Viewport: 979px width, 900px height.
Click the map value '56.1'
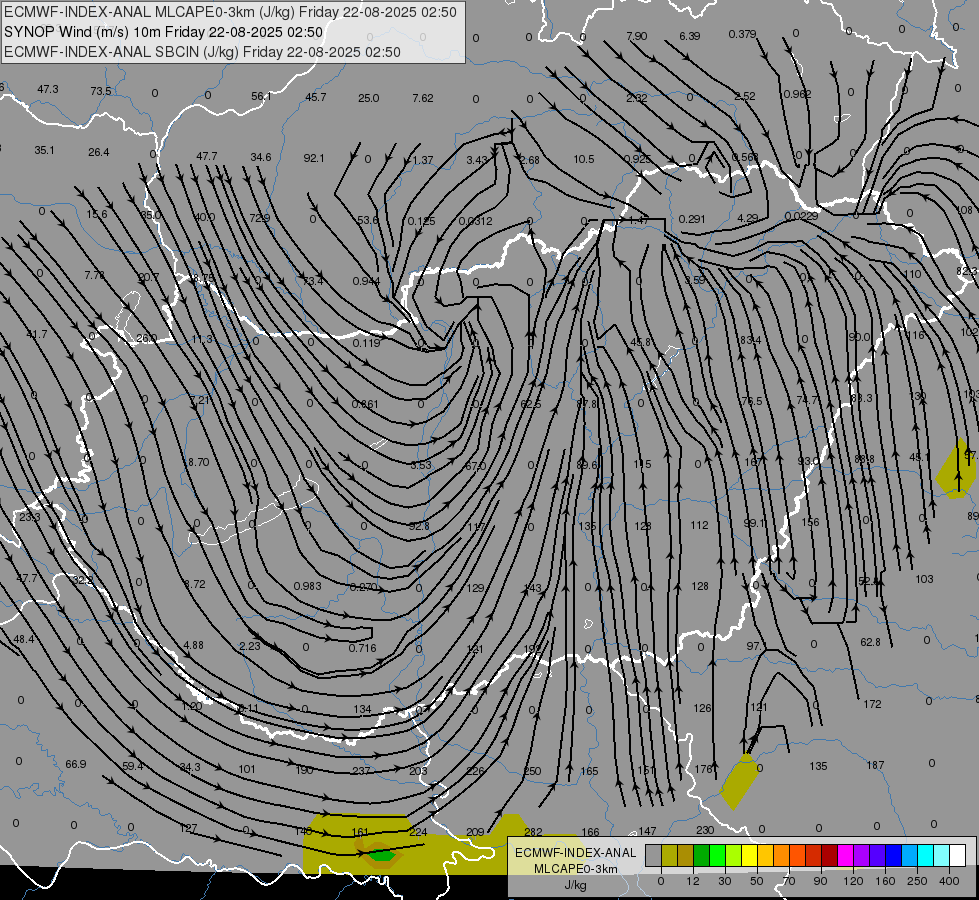[x=262, y=96]
